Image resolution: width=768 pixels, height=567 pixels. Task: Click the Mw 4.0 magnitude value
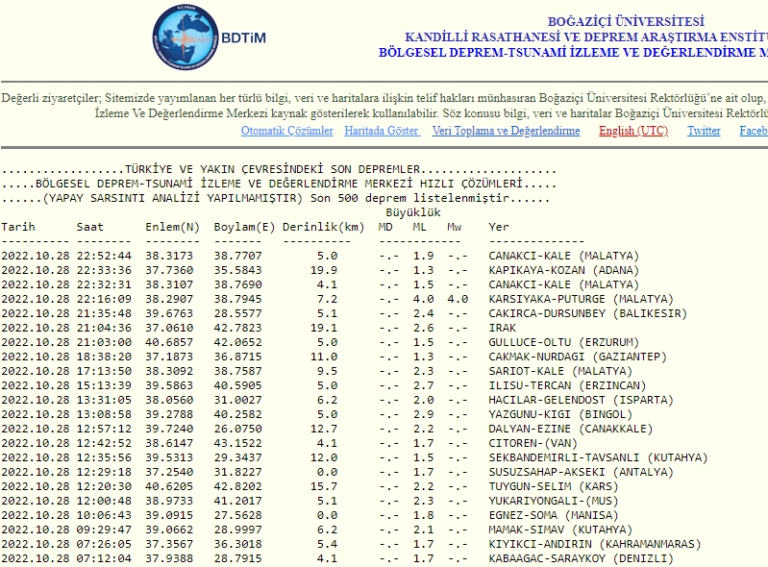click(457, 298)
